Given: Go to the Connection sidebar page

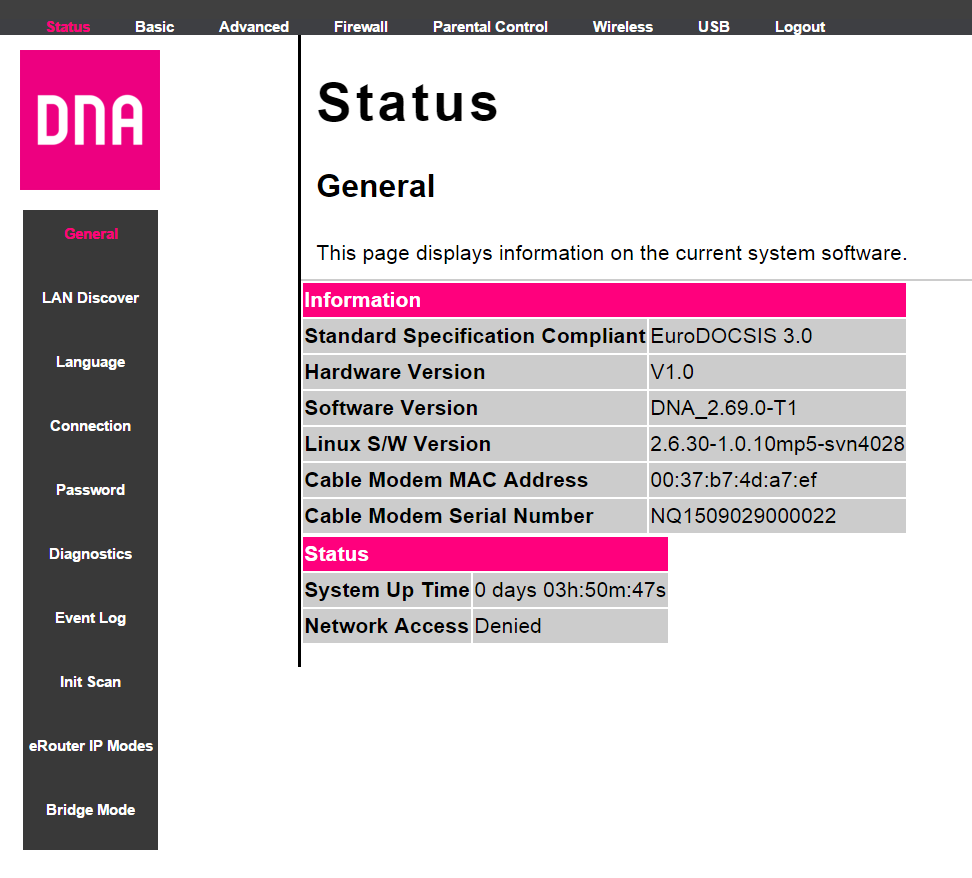Looking at the screenshot, I should coord(91,426).
